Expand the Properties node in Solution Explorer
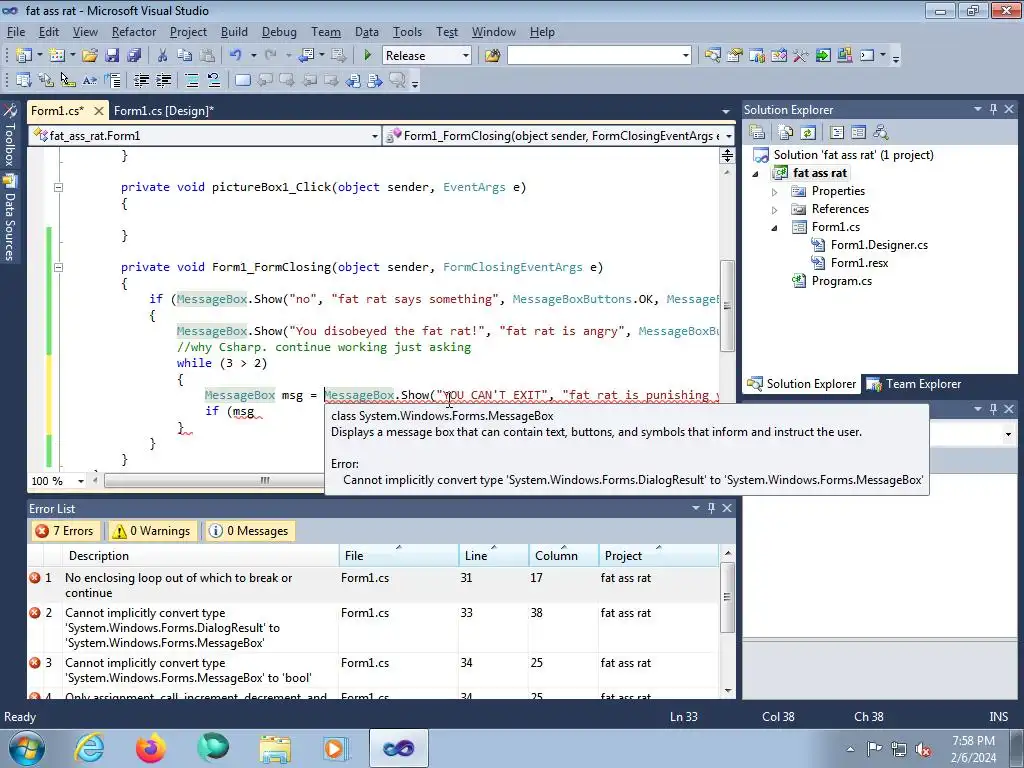Viewport: 1024px width, 768px height. coord(775,192)
